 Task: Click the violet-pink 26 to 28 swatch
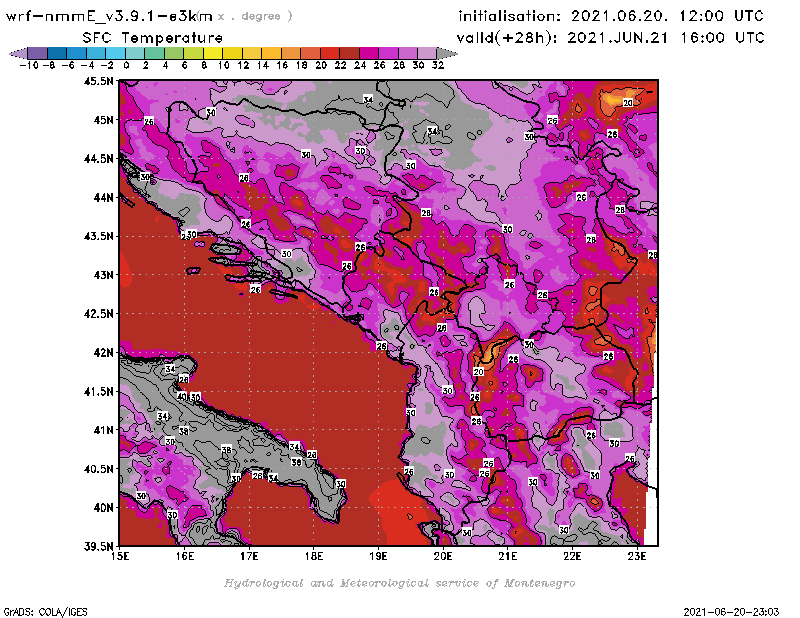(x=388, y=53)
